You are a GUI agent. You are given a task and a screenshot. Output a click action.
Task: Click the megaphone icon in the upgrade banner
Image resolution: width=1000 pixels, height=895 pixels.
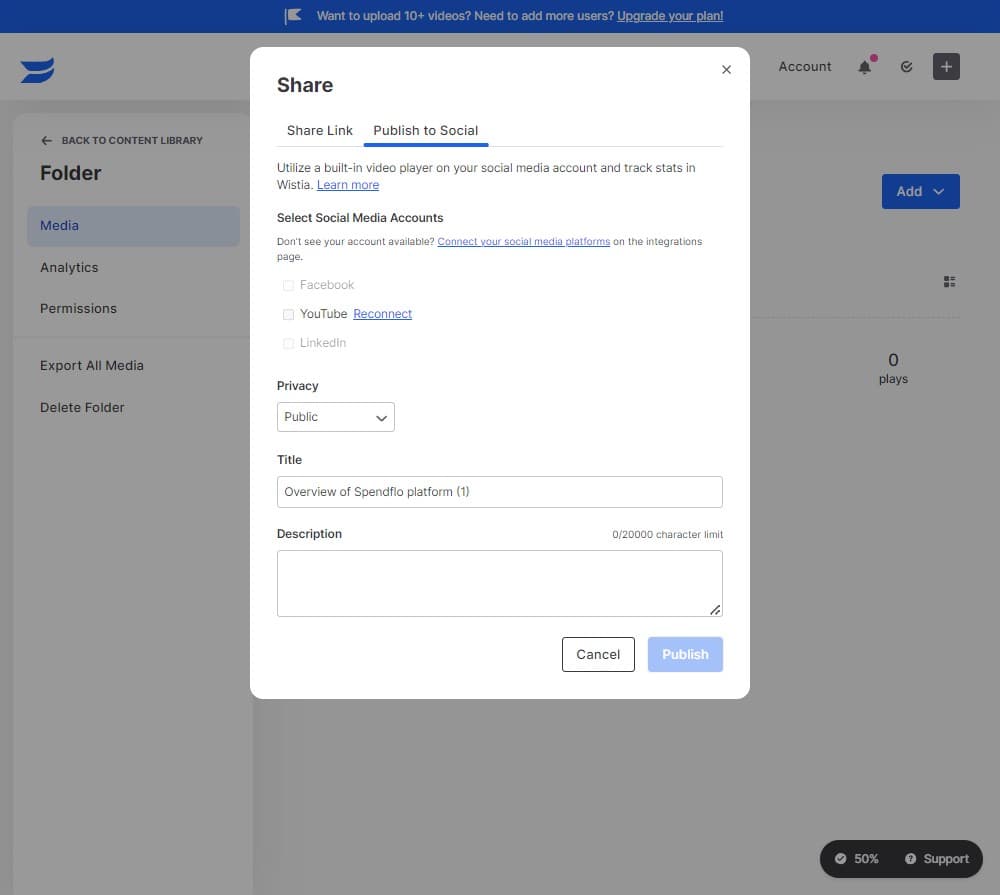point(293,15)
